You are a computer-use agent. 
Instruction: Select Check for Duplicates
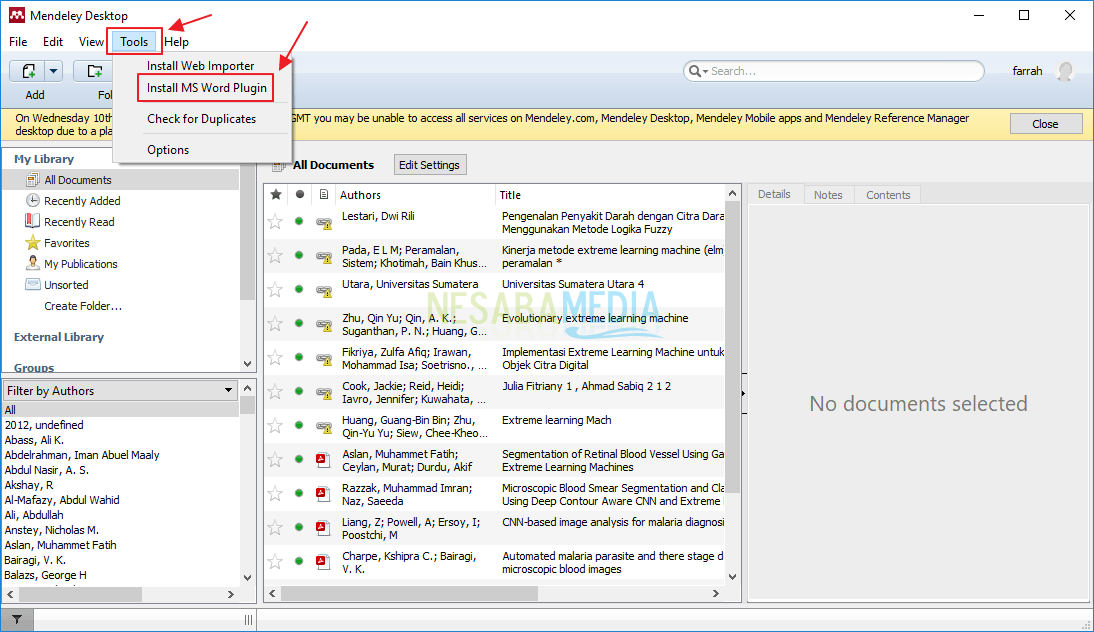[202, 119]
